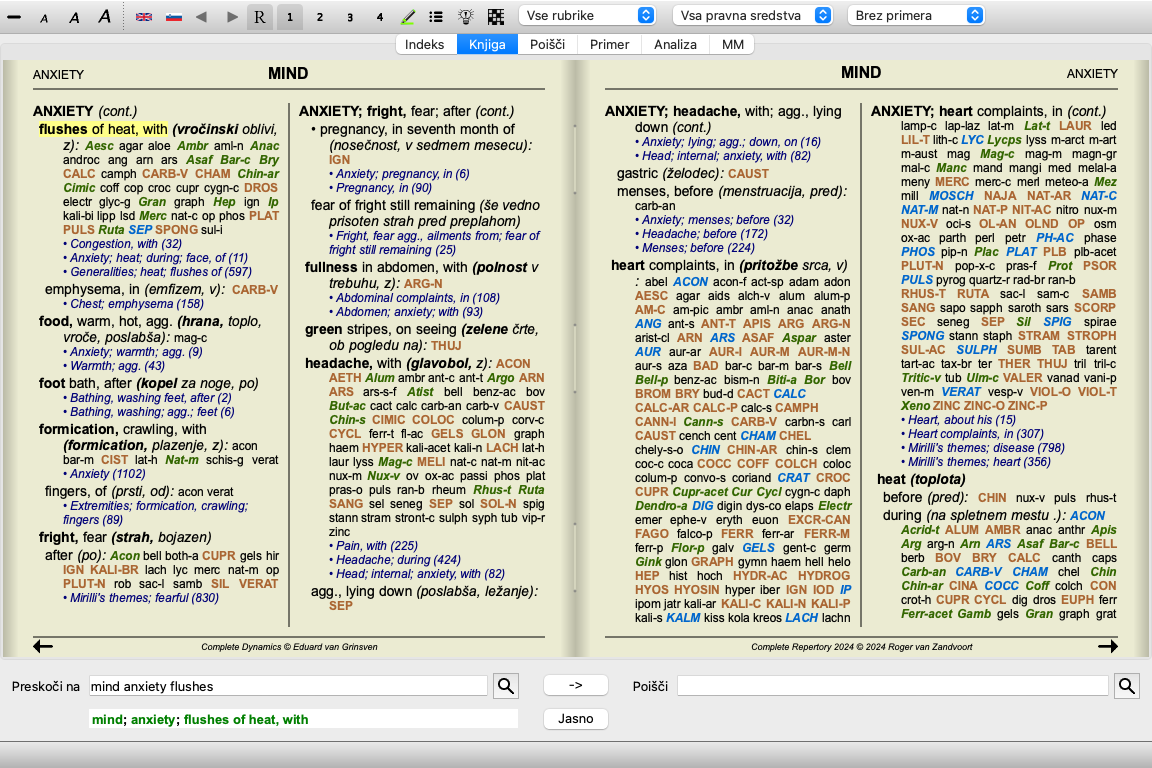The width and height of the screenshot is (1152, 768).
Task: Go to previous page with left arrow
Action: tap(43, 647)
